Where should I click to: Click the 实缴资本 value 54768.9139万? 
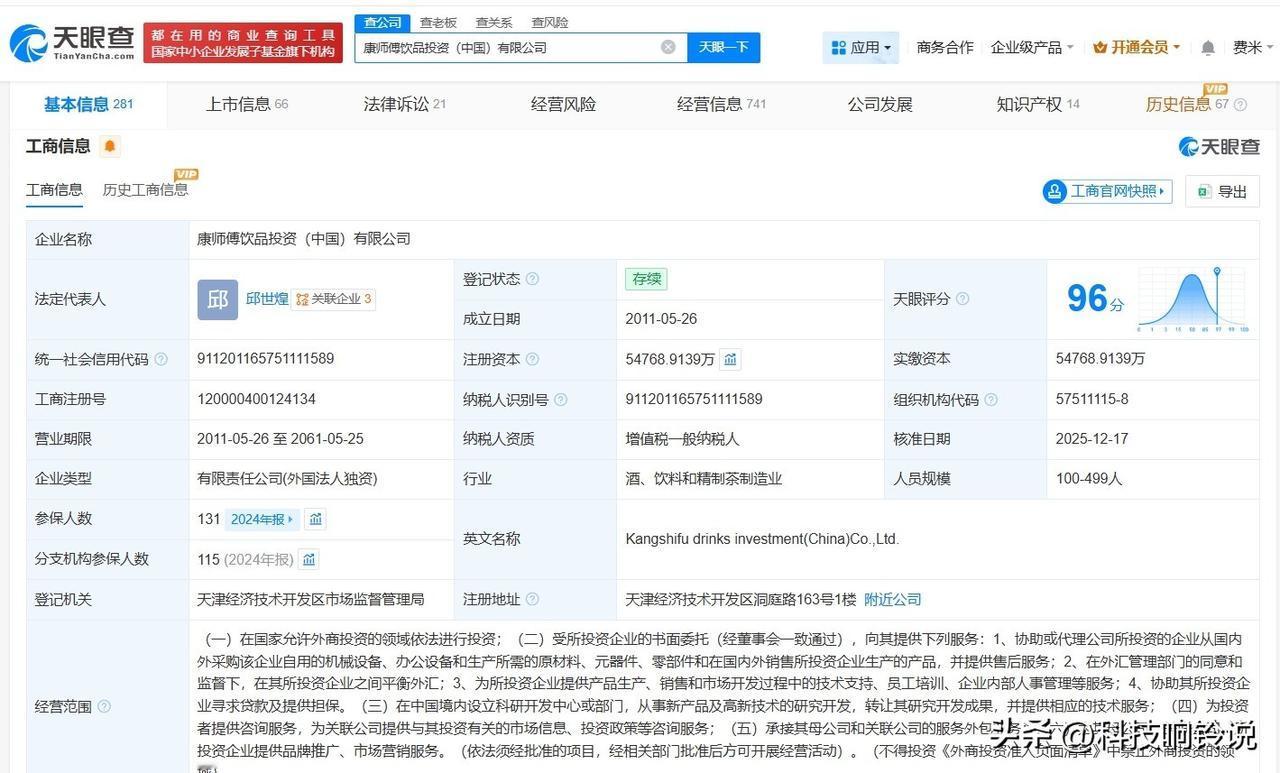pos(1100,359)
